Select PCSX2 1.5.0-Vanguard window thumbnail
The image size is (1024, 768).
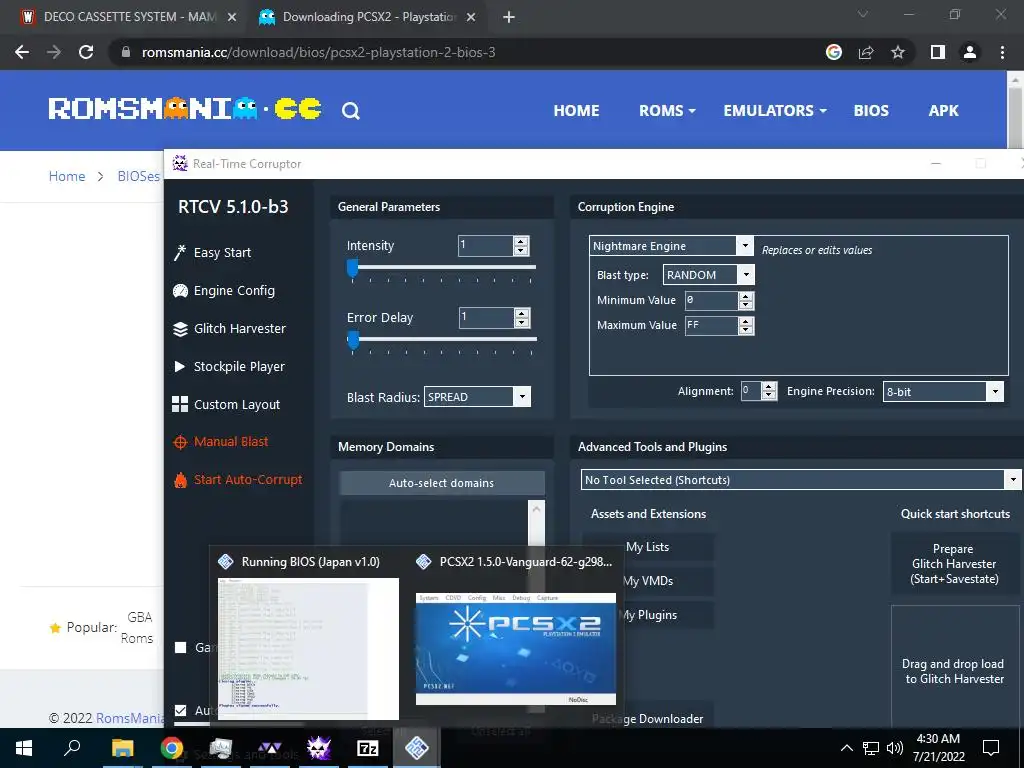tap(516, 648)
